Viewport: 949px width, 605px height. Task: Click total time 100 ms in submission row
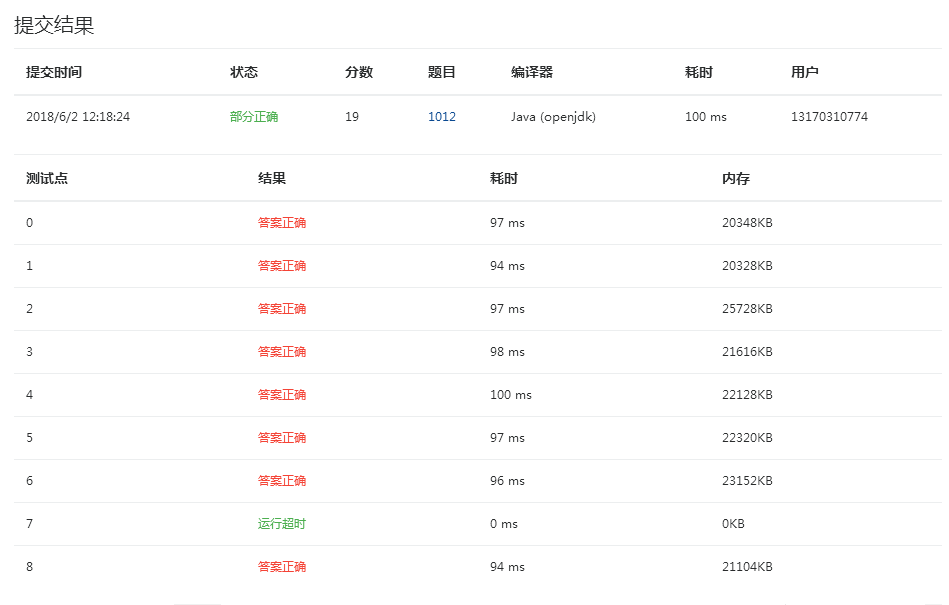point(706,117)
